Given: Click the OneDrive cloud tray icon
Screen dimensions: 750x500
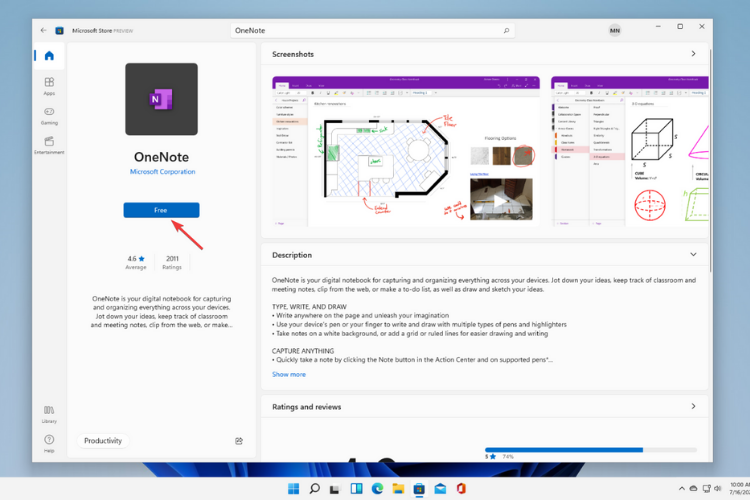Looking at the screenshot, I should click(693, 489).
